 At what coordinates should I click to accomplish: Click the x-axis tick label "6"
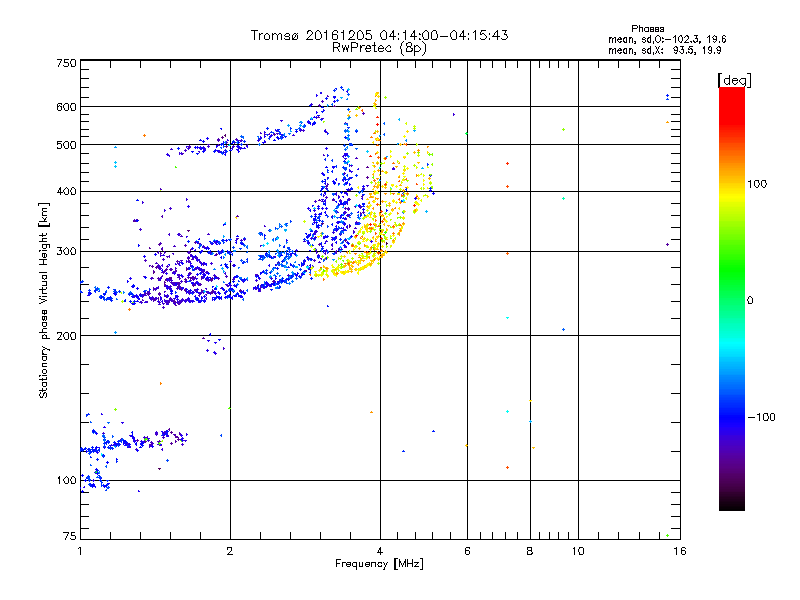point(467,551)
